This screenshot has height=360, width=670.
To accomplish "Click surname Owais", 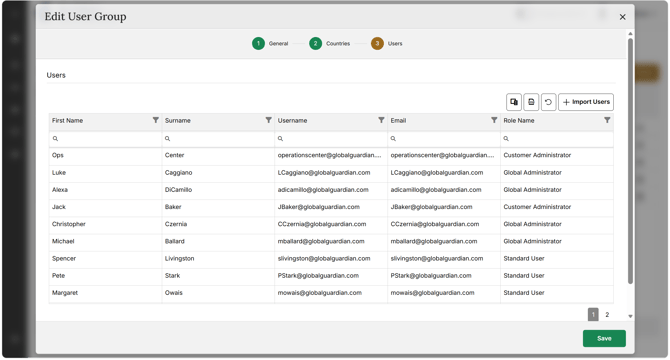I will pos(174,293).
